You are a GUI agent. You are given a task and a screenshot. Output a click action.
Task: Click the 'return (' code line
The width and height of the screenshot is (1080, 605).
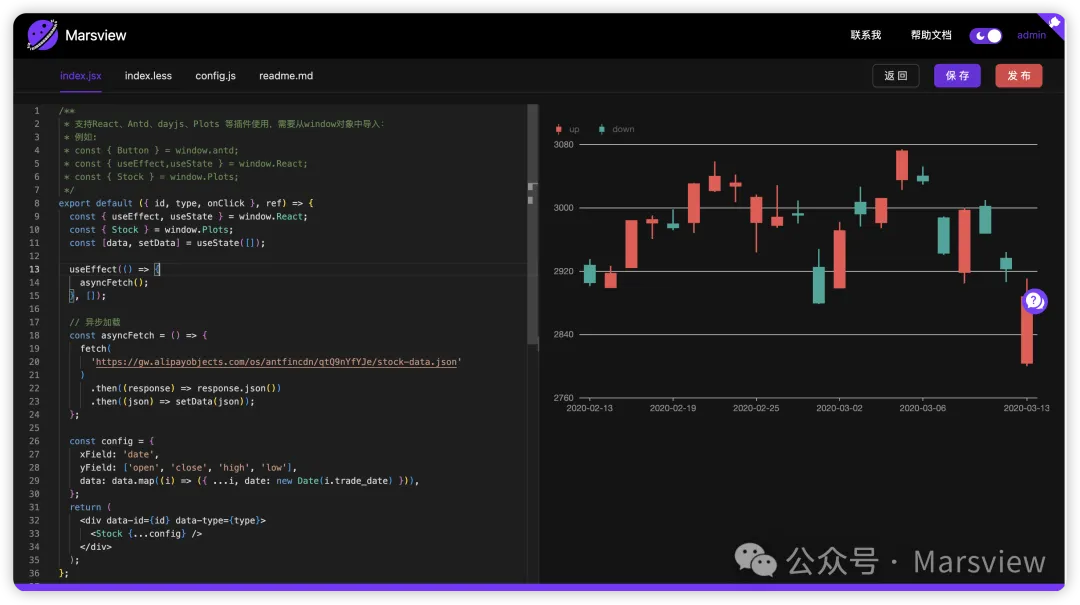(x=90, y=507)
